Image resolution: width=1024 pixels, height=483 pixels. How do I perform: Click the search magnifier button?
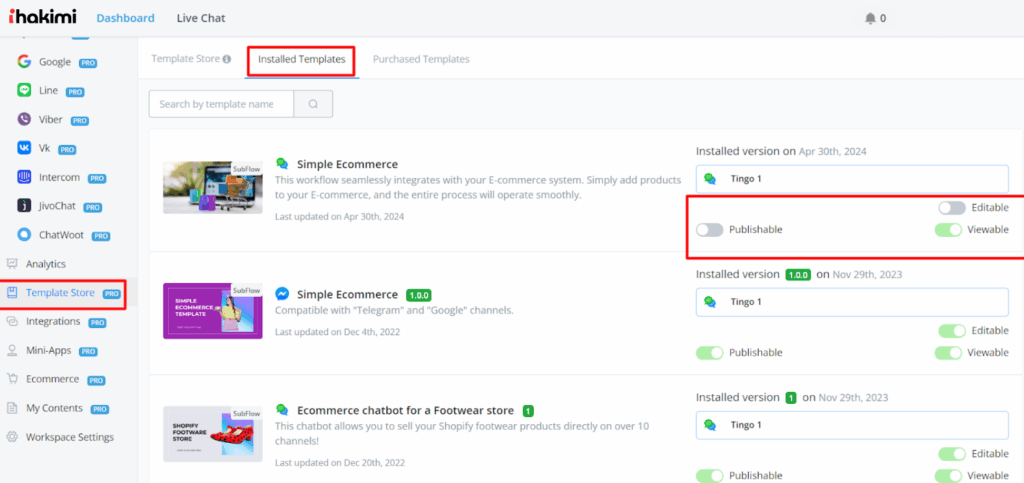313,104
